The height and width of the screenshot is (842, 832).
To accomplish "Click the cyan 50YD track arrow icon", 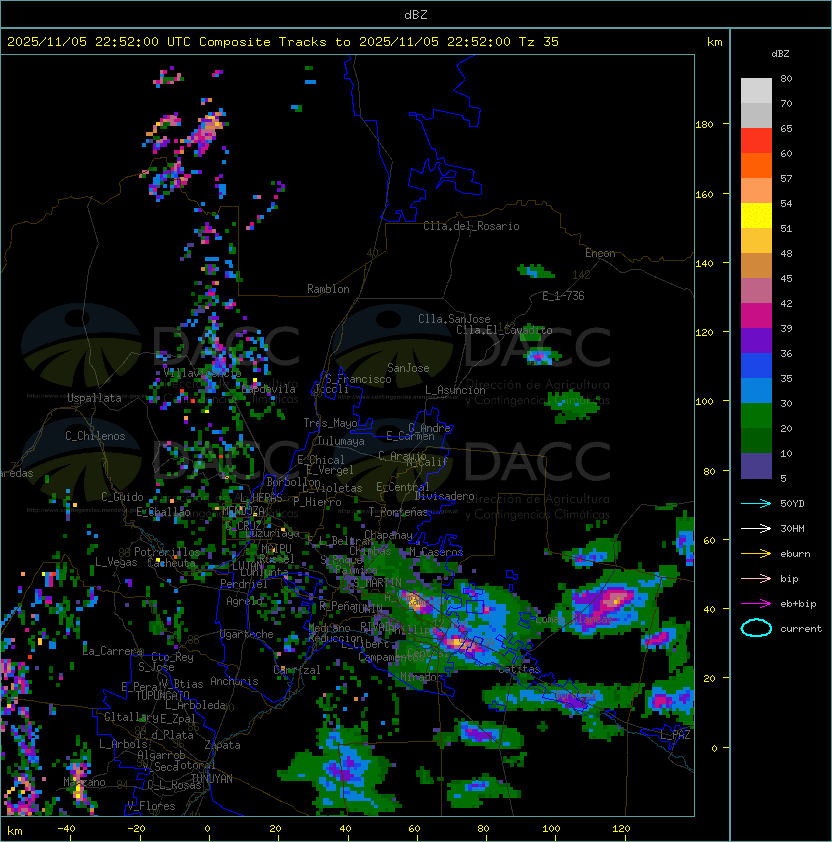I will point(756,504).
